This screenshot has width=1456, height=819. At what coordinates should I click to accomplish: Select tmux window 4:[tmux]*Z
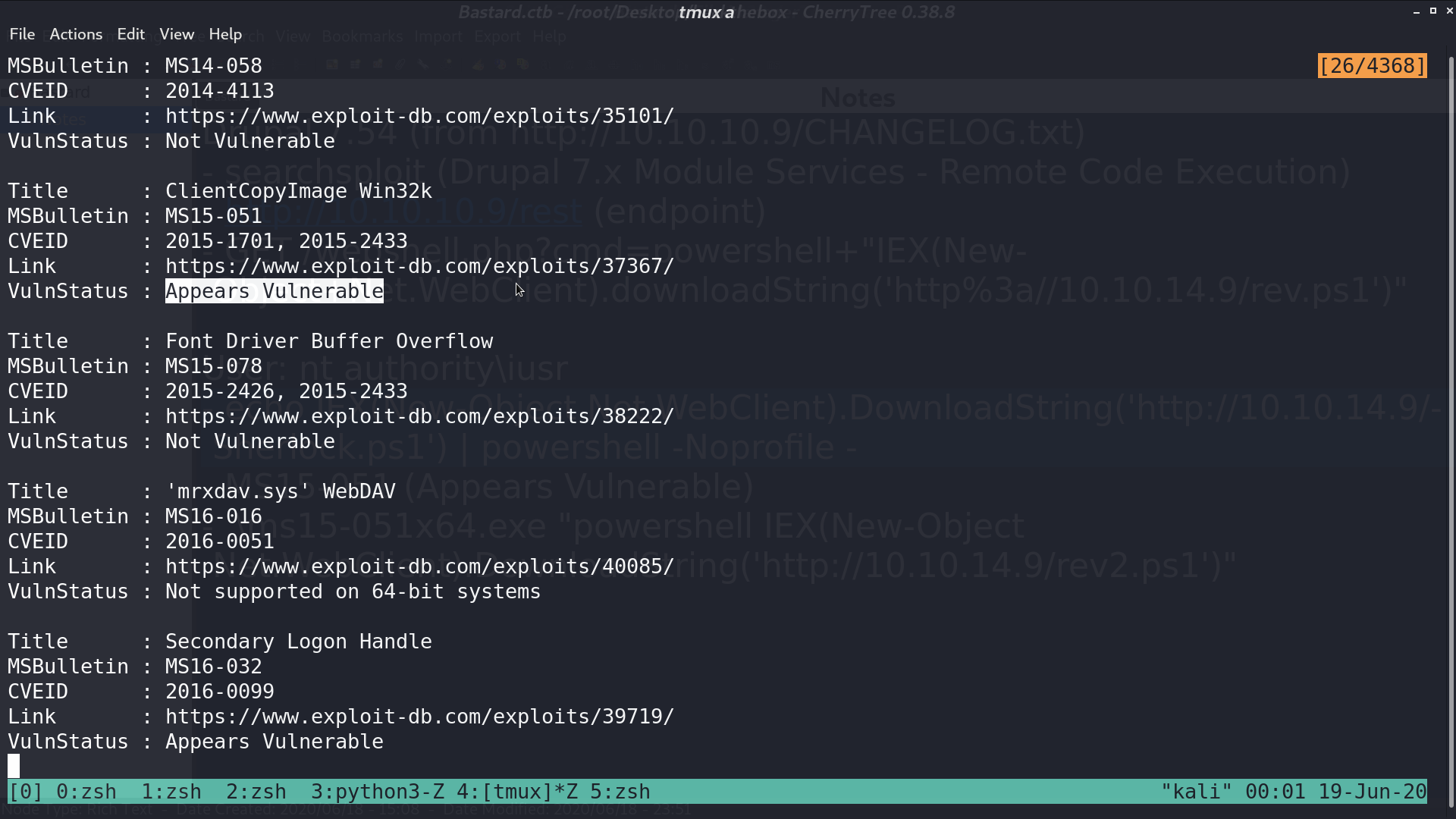tap(517, 792)
